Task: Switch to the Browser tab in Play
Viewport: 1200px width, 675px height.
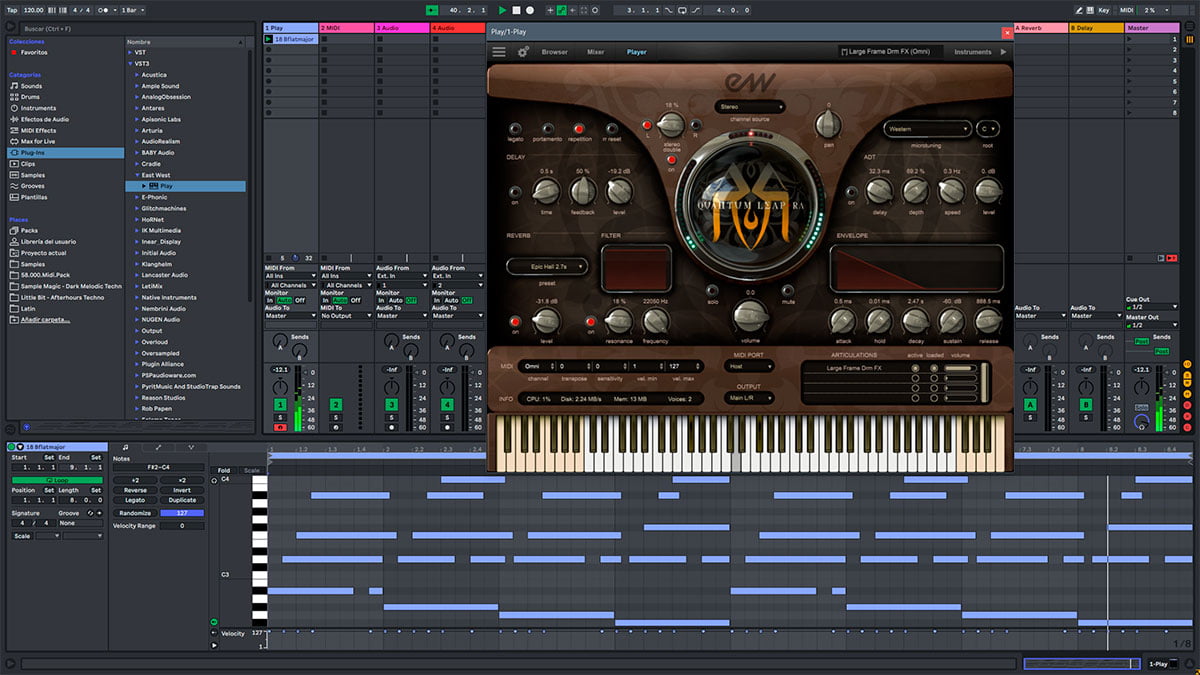Action: [x=554, y=52]
